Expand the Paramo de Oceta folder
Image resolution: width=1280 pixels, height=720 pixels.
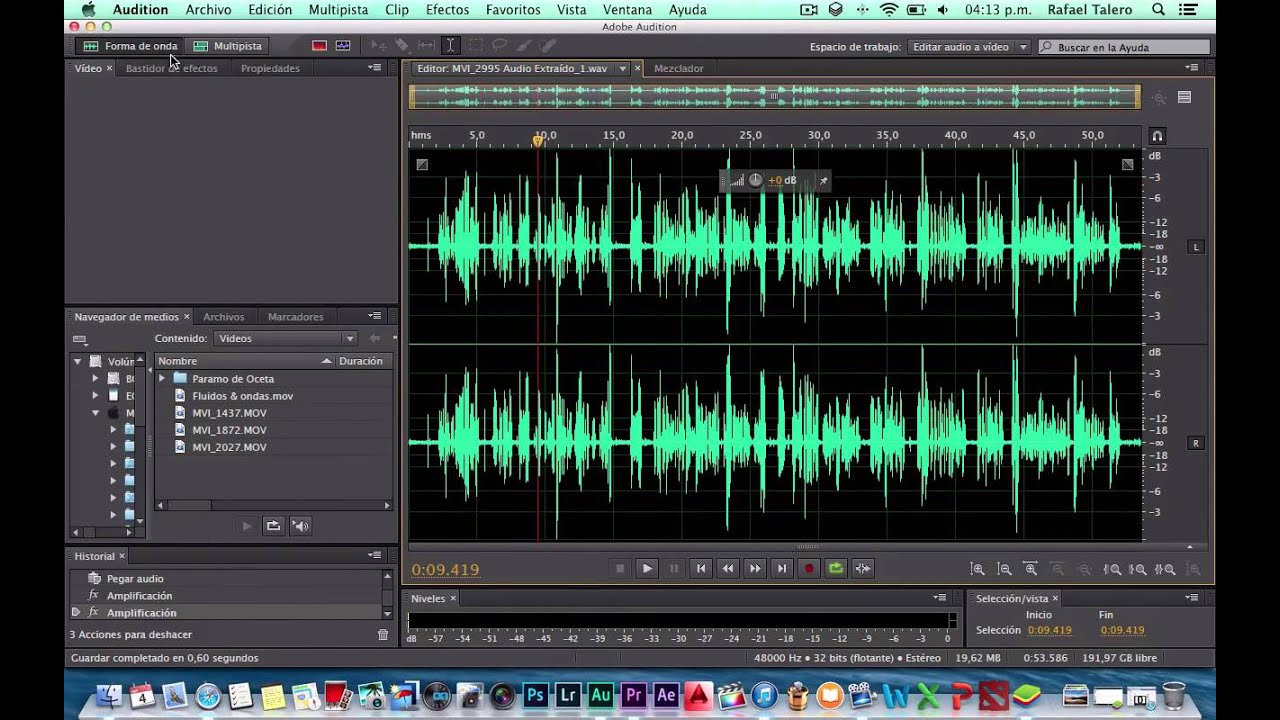pyautogui.click(x=162, y=379)
